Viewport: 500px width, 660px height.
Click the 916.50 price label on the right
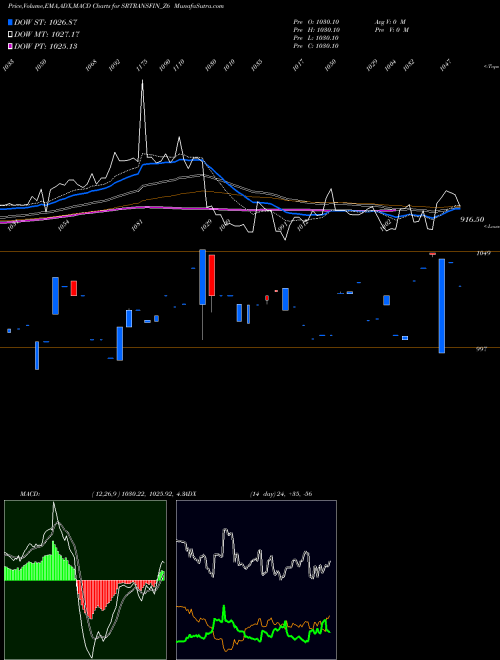coord(472,219)
